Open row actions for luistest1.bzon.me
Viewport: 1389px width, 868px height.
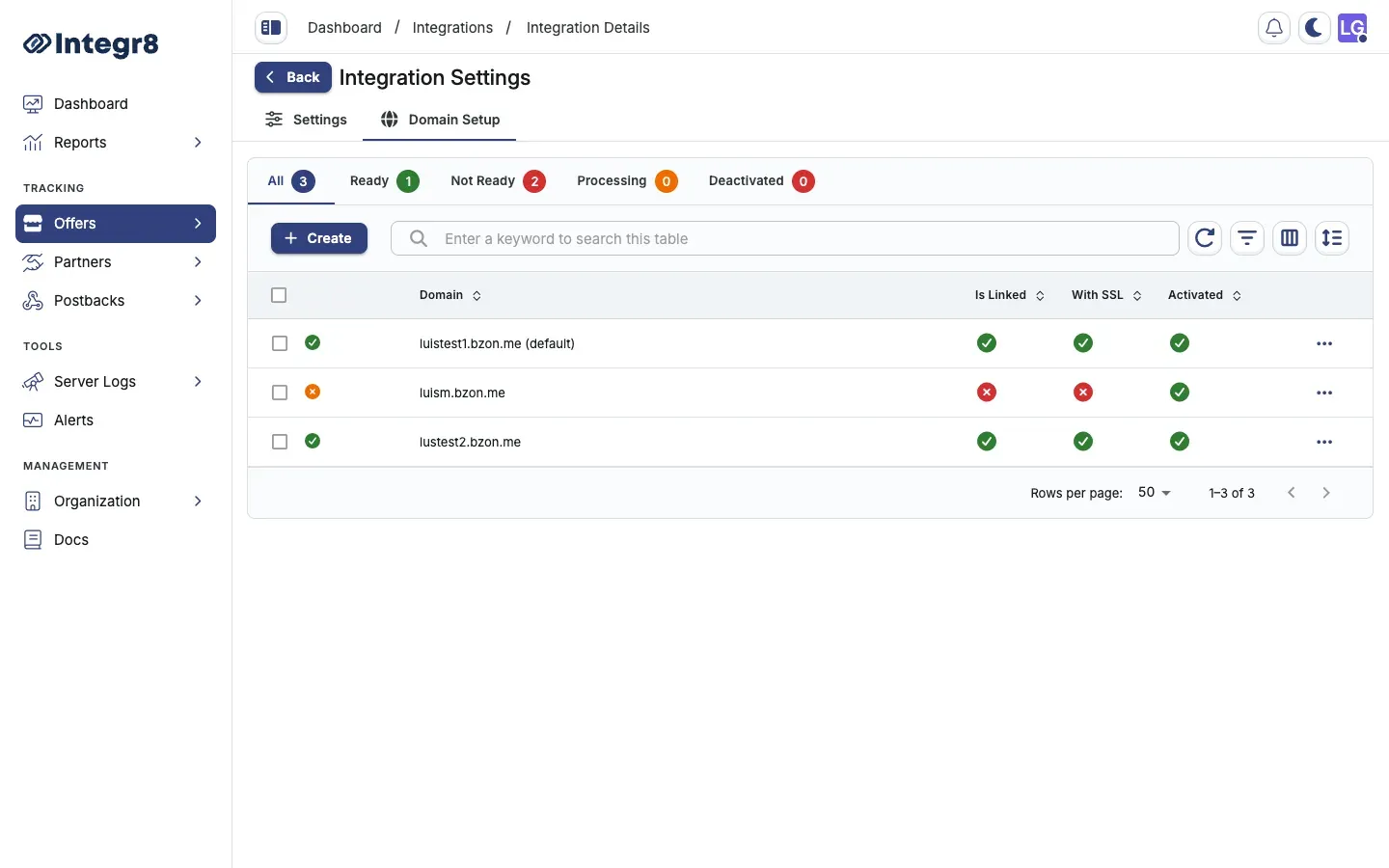click(x=1324, y=344)
